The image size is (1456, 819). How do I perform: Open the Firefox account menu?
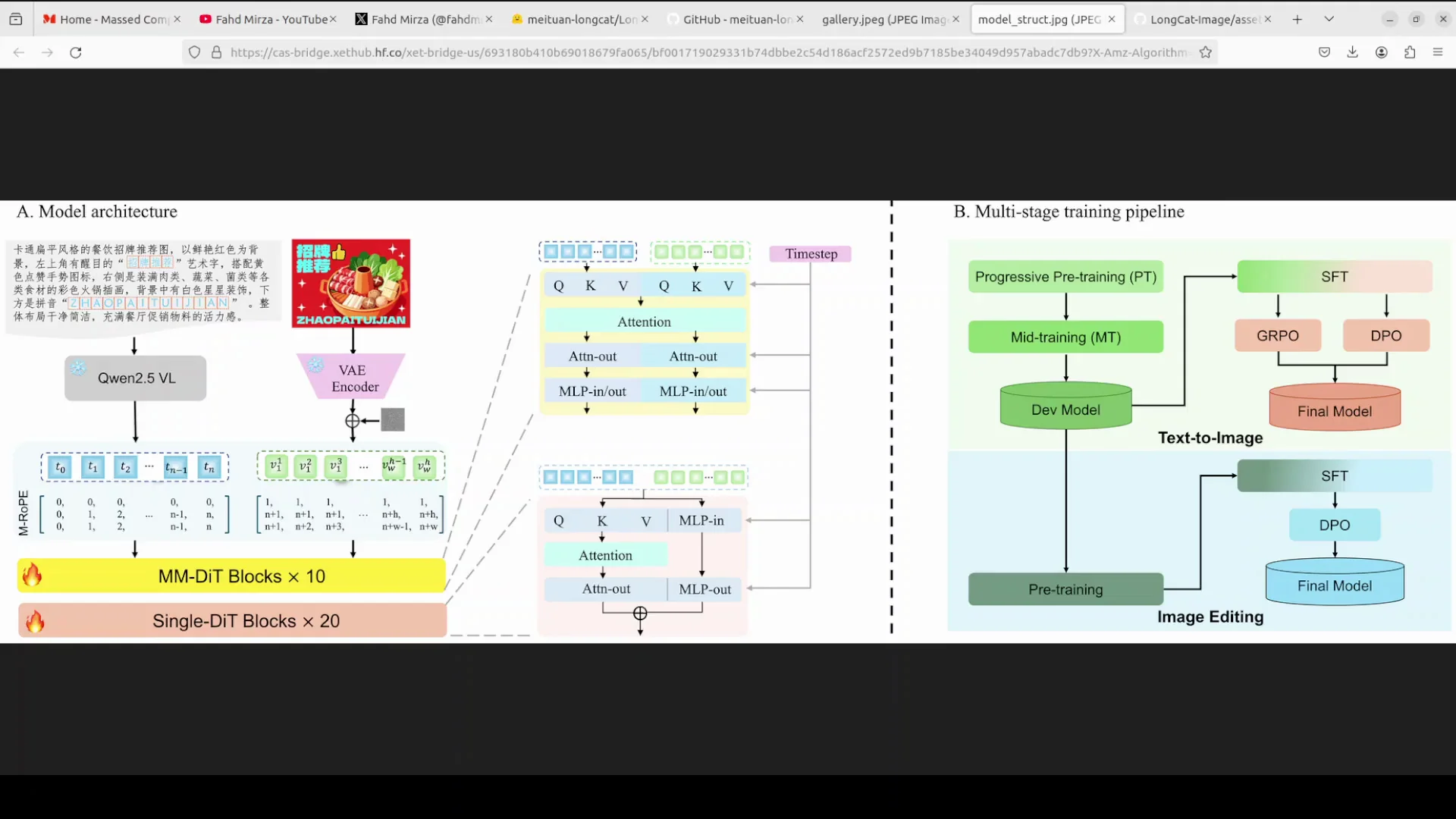tap(1382, 52)
